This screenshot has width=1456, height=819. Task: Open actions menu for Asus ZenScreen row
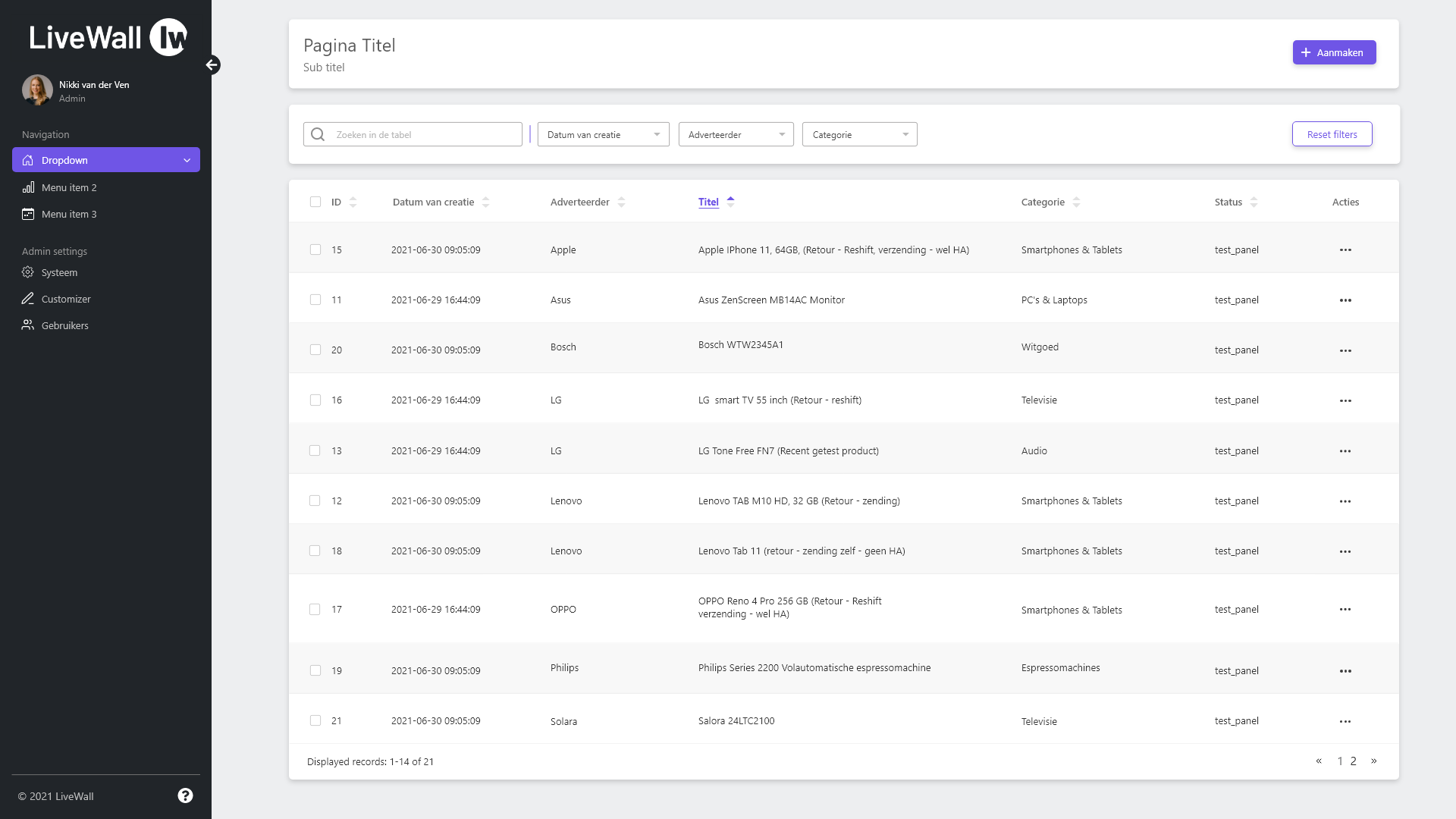click(1345, 300)
